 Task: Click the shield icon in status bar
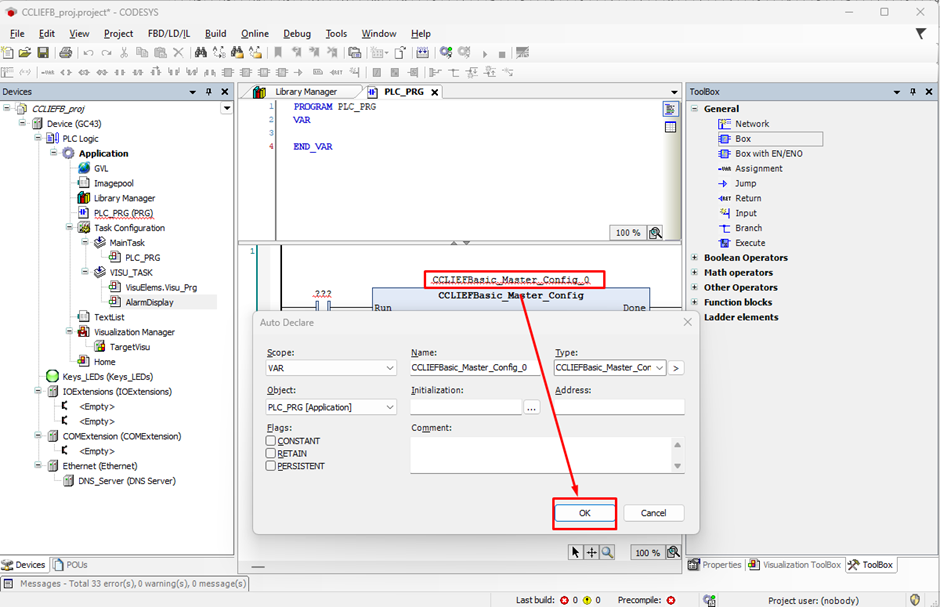(915, 599)
